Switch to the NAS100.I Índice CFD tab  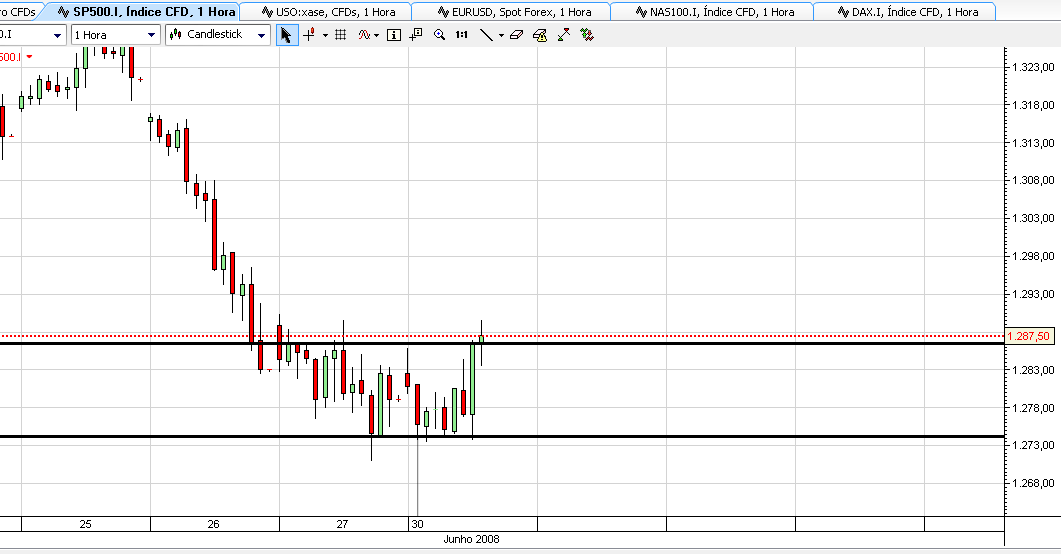pos(715,11)
